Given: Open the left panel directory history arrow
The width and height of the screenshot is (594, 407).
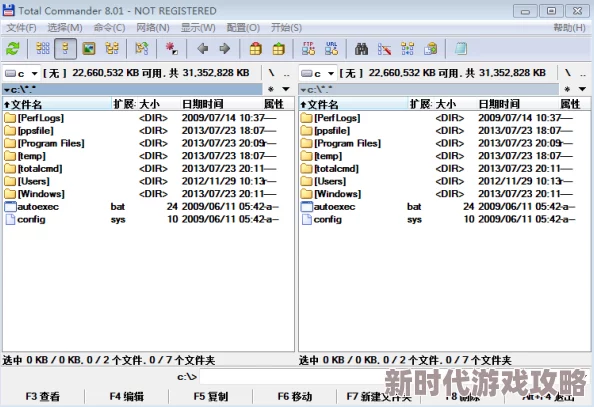Looking at the screenshot, I should 286,89.
